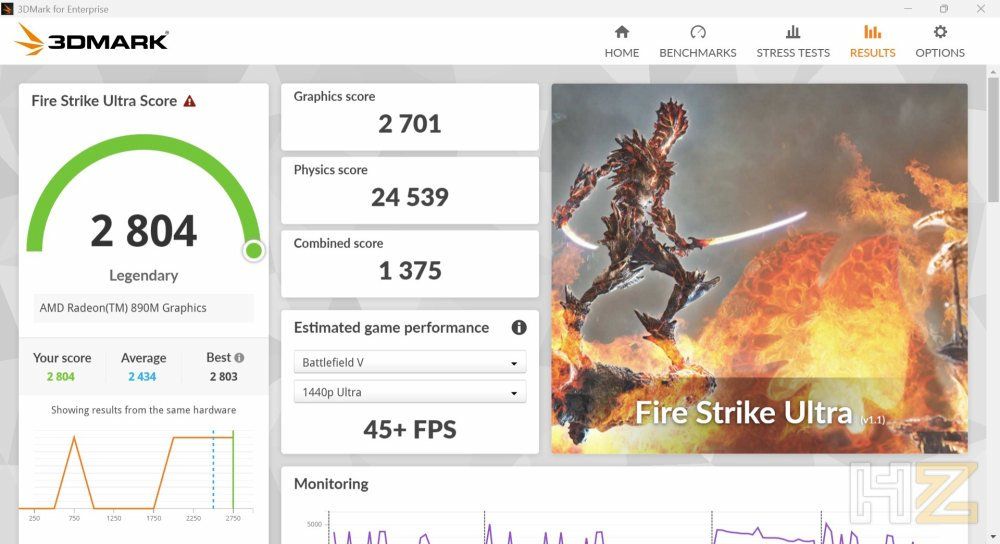
Task: Click the Your score label
Action: 62,358
